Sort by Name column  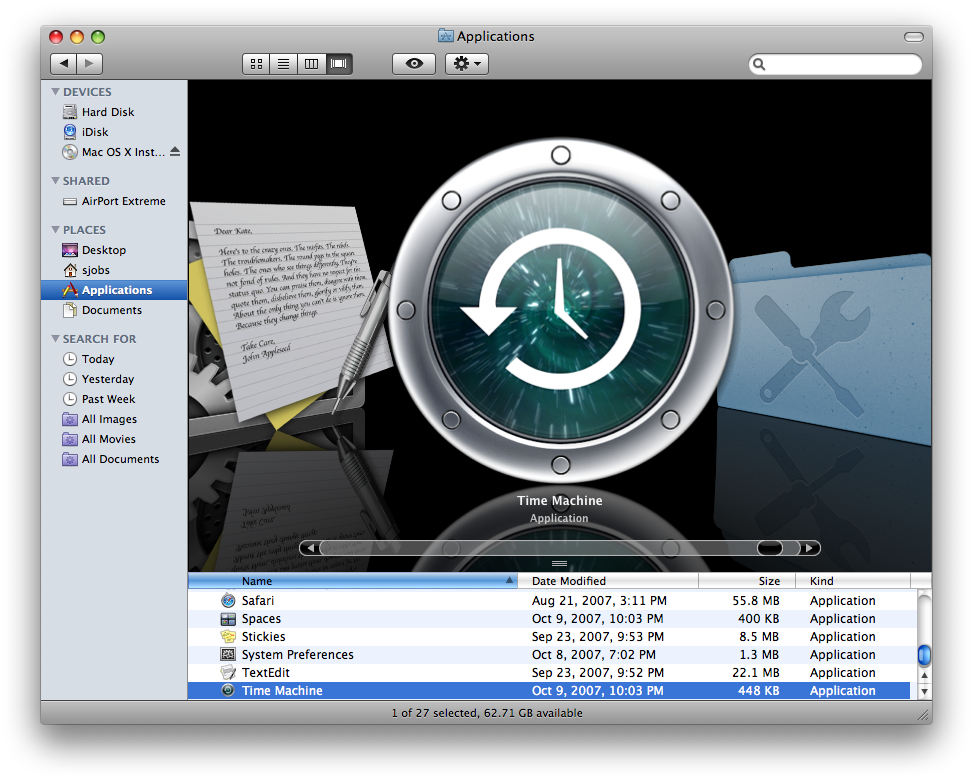click(x=352, y=581)
